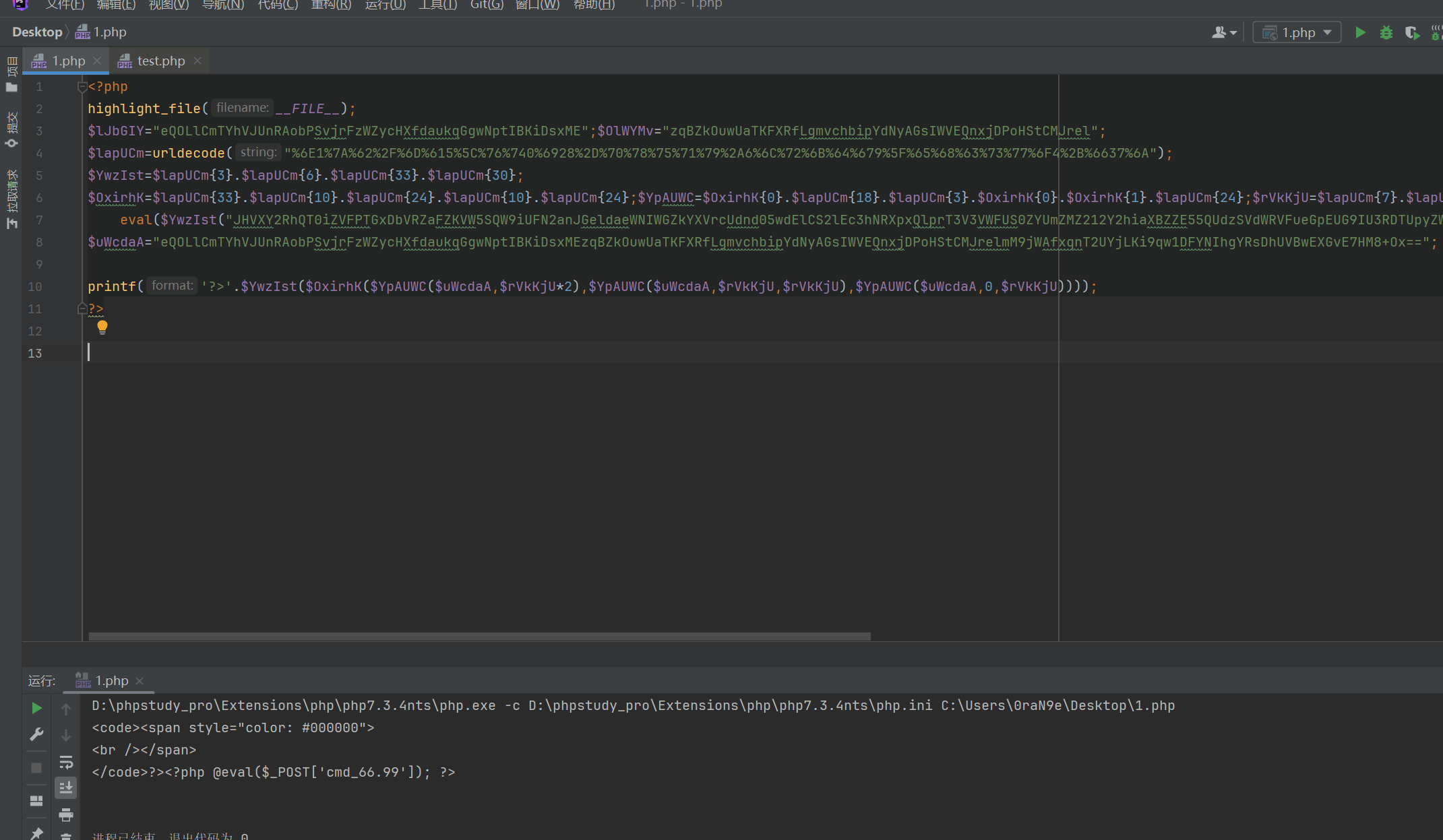
Task: Click the Stop process square button
Action: tap(37, 768)
